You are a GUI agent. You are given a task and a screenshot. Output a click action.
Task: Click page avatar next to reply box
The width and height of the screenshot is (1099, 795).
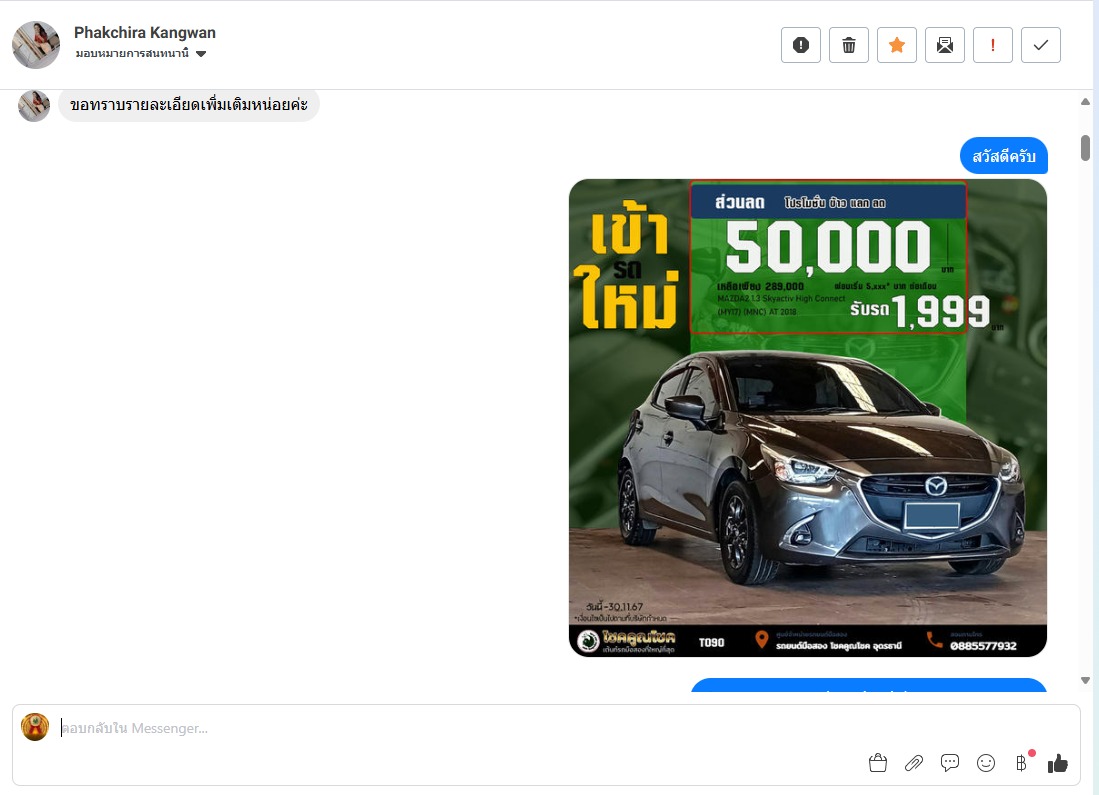pos(35,727)
